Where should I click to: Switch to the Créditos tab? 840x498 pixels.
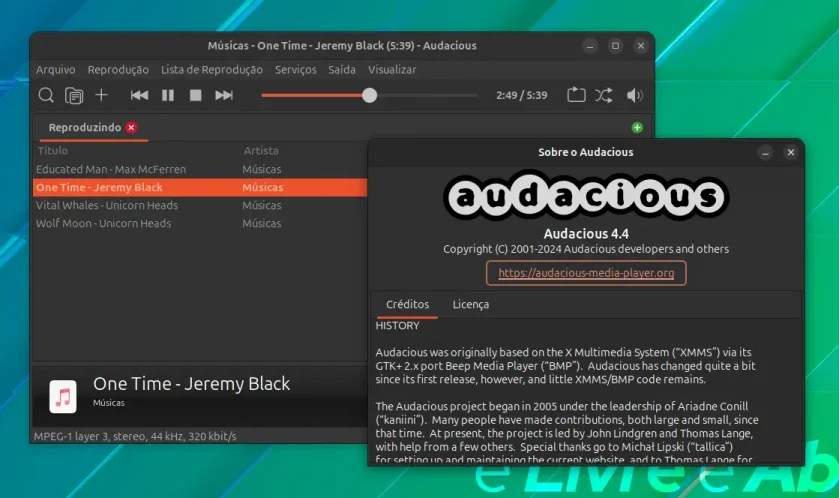(408, 304)
